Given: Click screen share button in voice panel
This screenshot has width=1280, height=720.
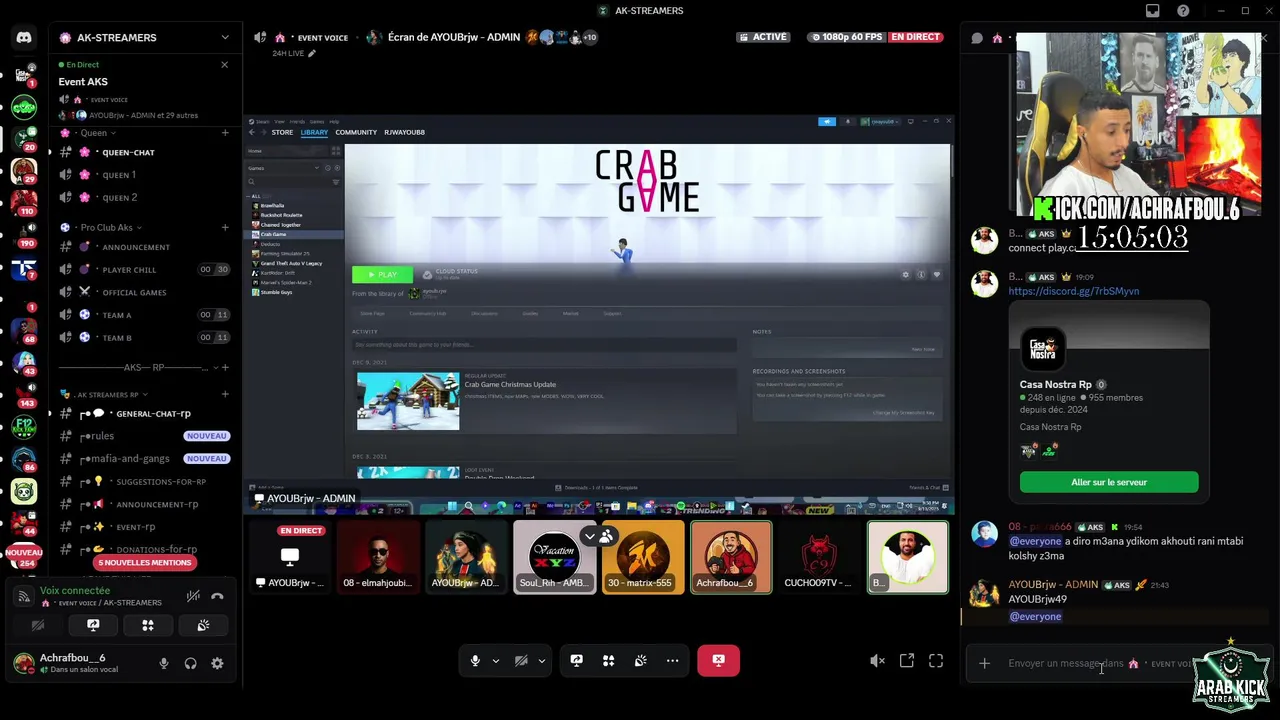Looking at the screenshot, I should tap(93, 625).
